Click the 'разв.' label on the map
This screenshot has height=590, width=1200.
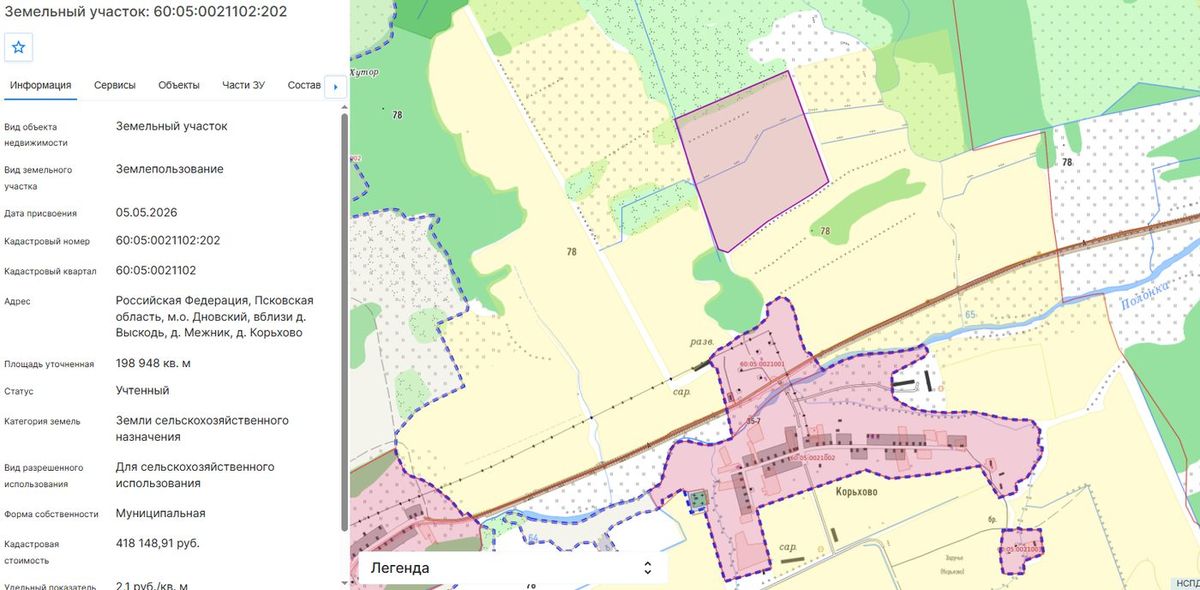point(702,341)
